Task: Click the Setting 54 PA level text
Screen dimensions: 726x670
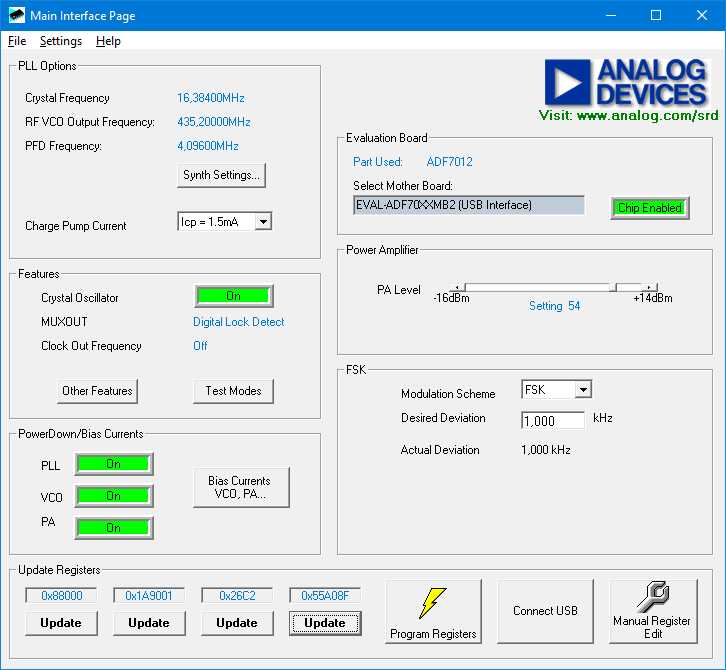Action: tap(554, 306)
